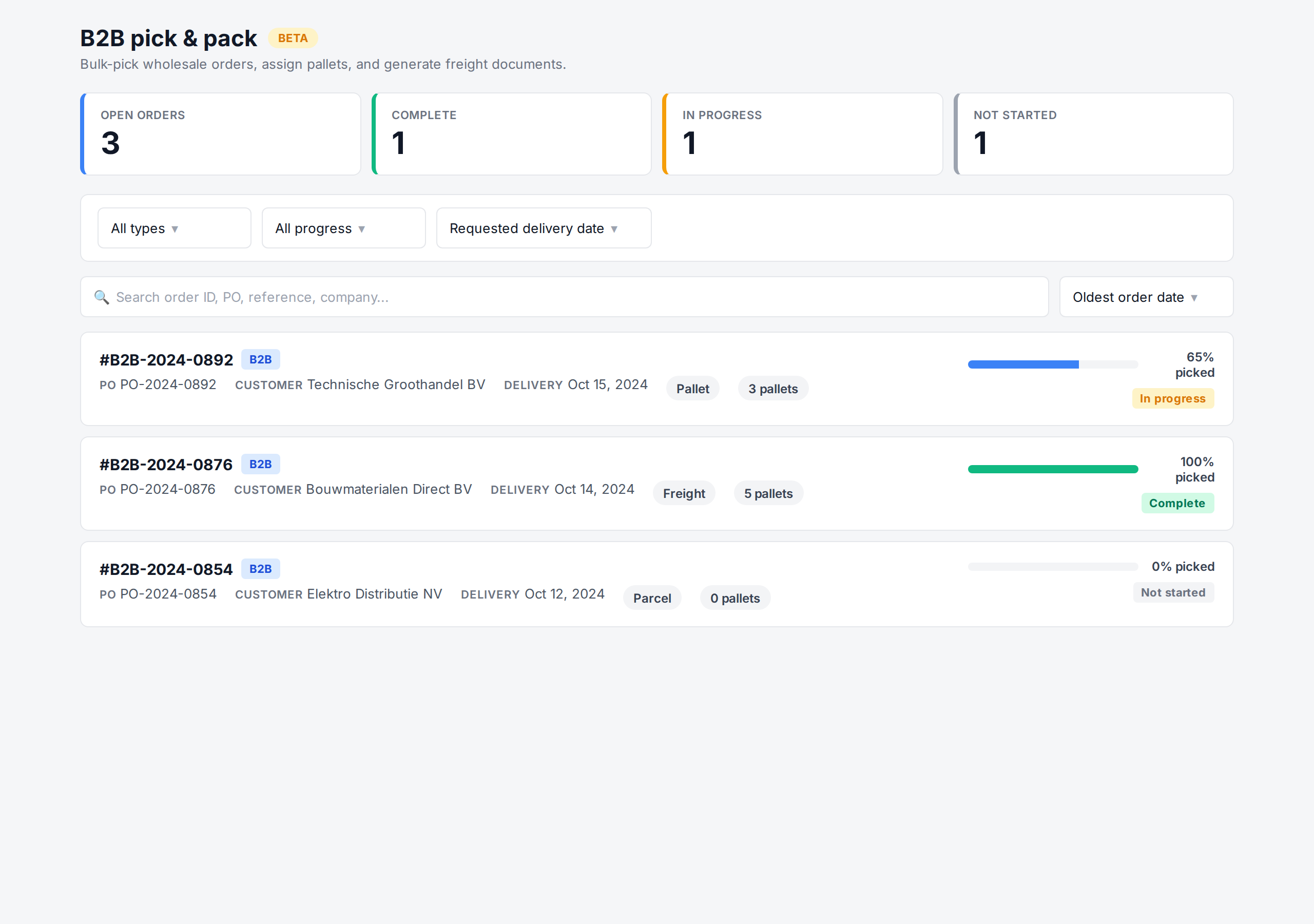Click the B2B pick & pack heading
Viewport: 1314px width, 924px height.
coord(168,38)
